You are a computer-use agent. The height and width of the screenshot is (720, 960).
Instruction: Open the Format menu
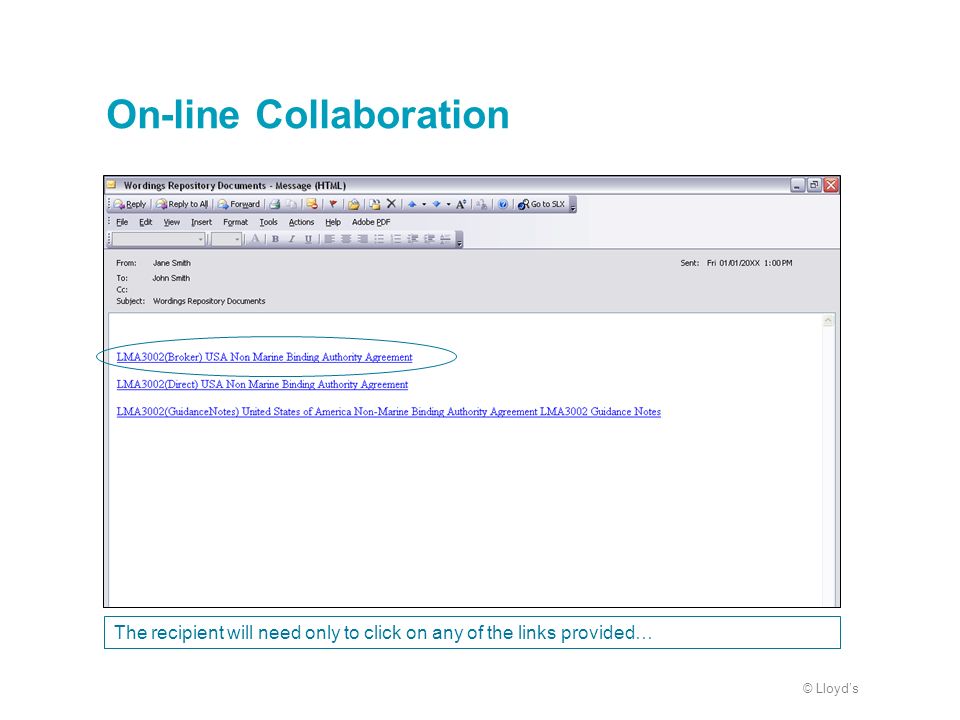click(x=236, y=222)
